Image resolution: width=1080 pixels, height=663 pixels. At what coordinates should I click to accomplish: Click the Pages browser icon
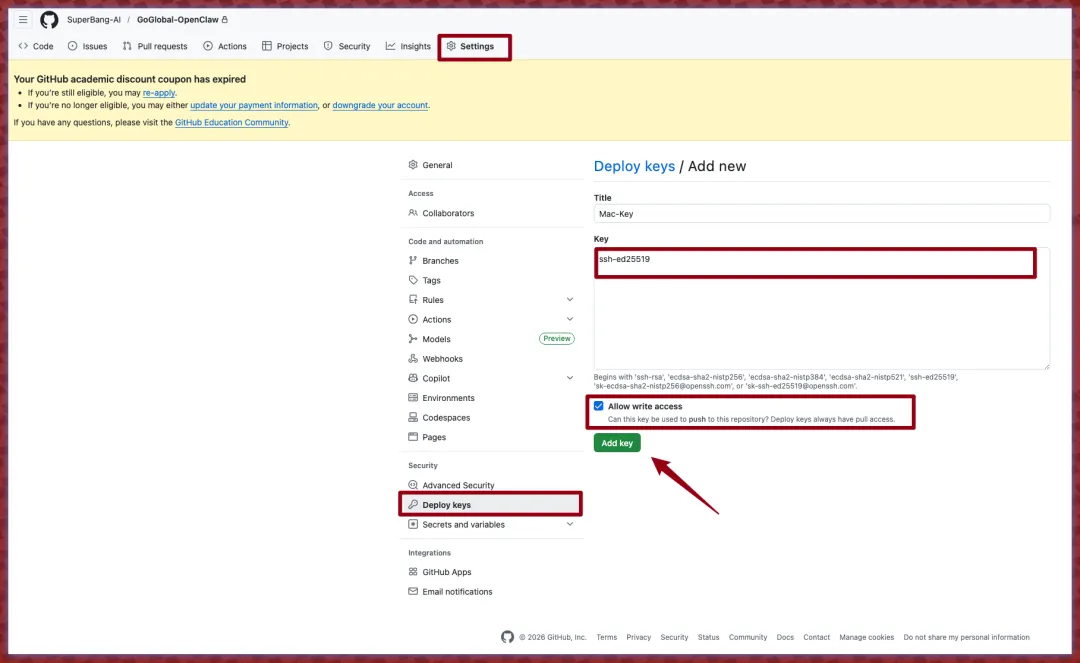tap(413, 437)
